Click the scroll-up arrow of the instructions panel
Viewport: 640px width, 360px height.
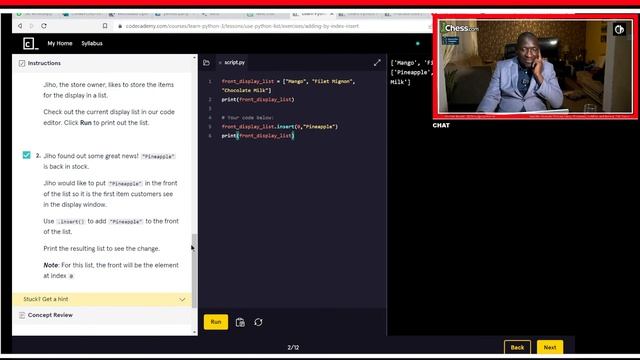coord(194,58)
